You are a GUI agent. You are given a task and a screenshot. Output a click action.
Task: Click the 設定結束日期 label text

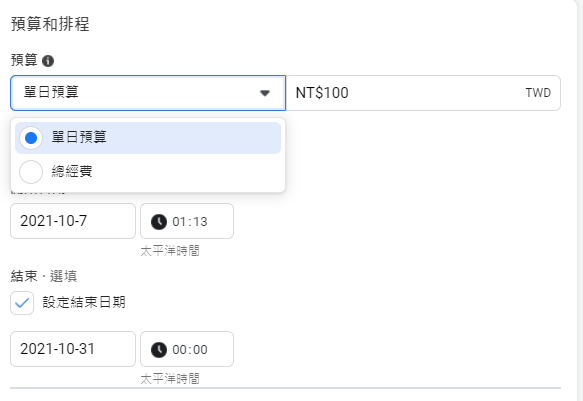tap(84, 302)
